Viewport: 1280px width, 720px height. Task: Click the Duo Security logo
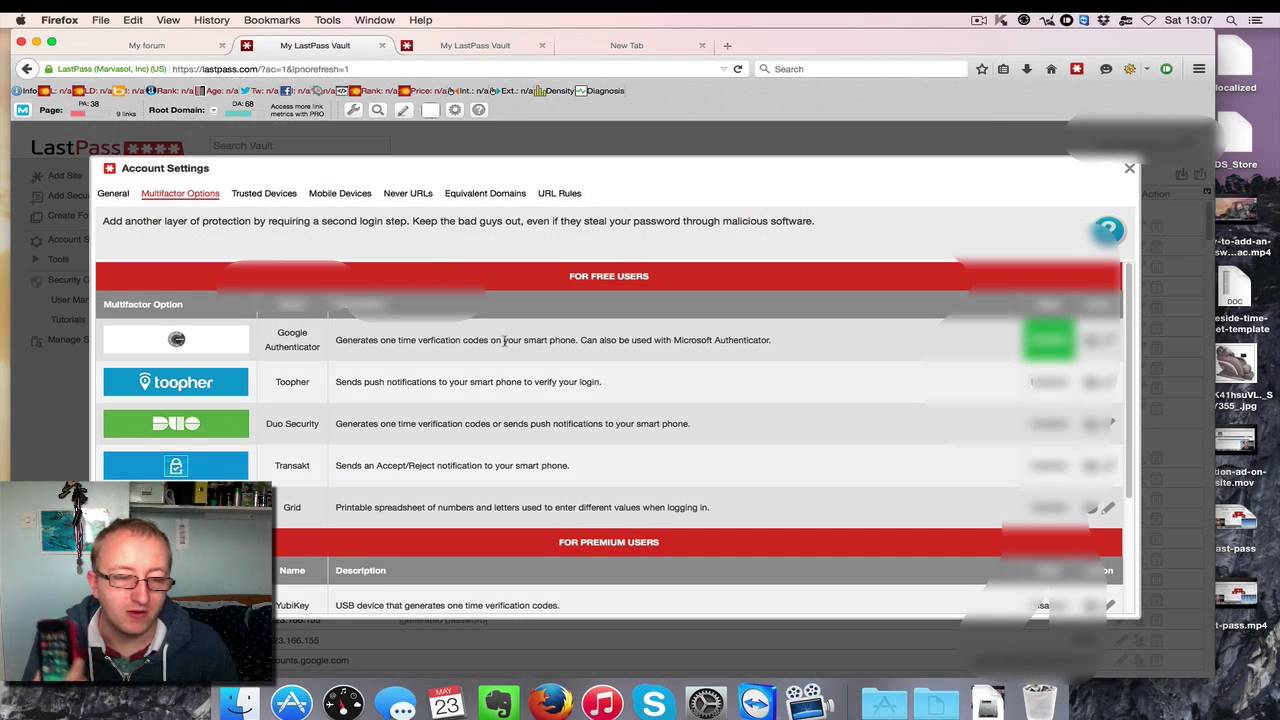[x=176, y=424]
